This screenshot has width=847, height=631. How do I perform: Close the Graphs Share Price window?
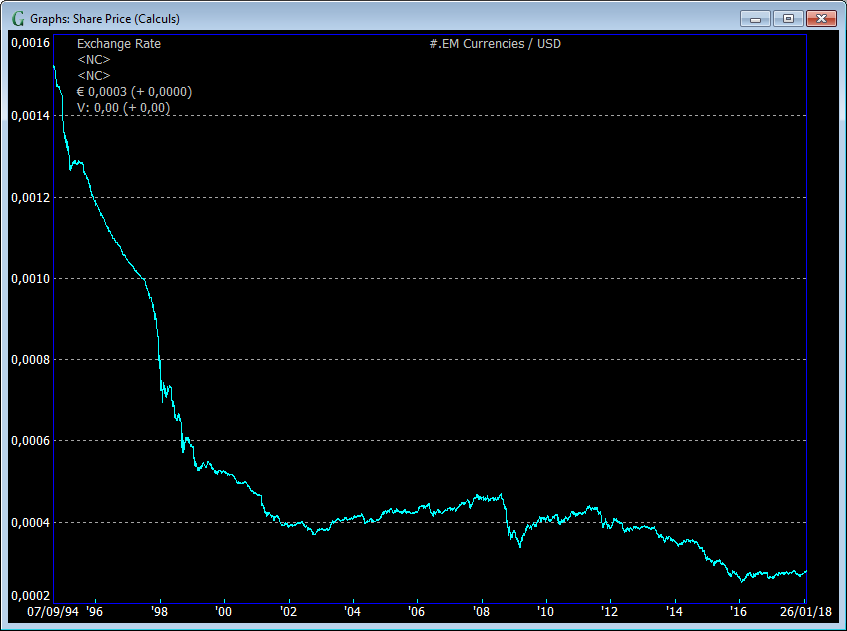(821, 19)
